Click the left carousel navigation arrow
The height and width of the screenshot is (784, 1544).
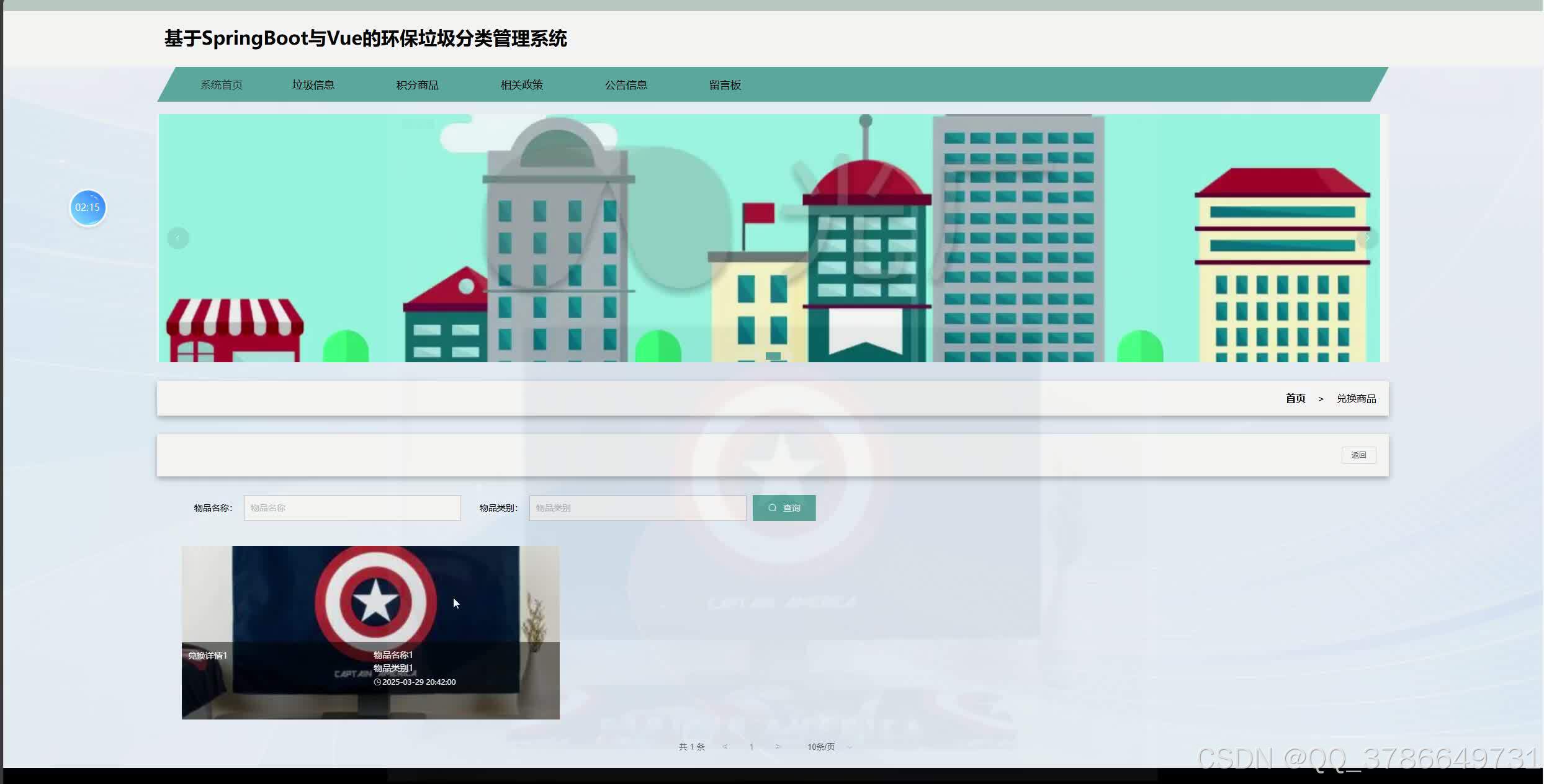point(178,238)
